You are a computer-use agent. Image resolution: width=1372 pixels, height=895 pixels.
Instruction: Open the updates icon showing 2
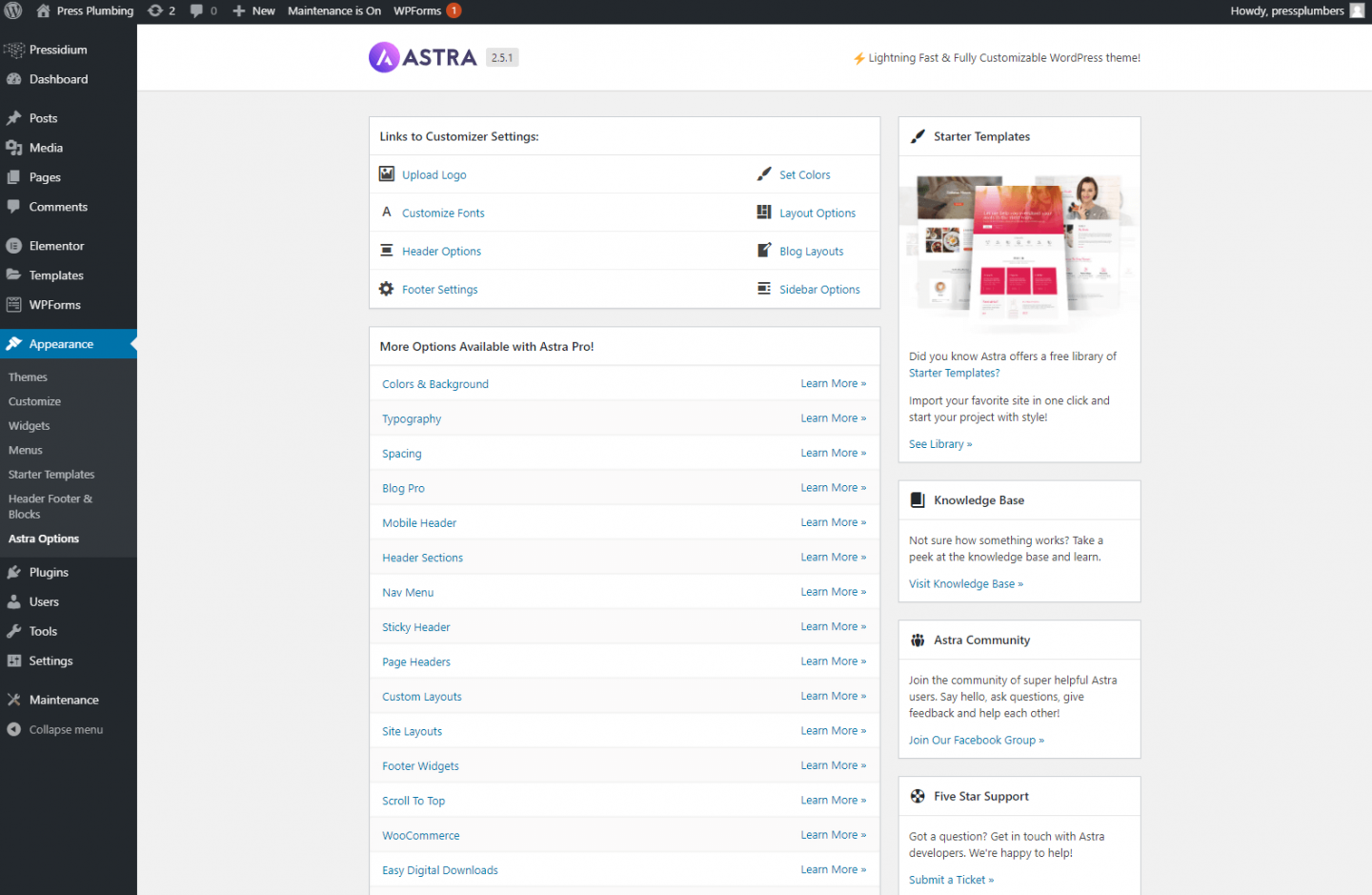[155, 10]
